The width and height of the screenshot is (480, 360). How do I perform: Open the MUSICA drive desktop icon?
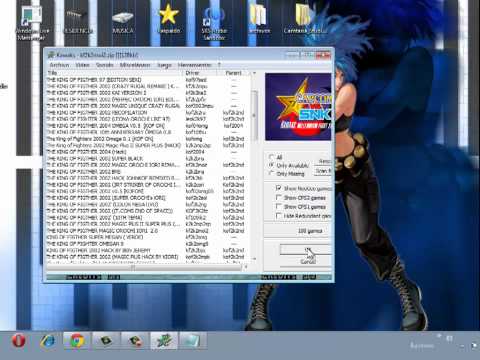[x=123, y=22]
